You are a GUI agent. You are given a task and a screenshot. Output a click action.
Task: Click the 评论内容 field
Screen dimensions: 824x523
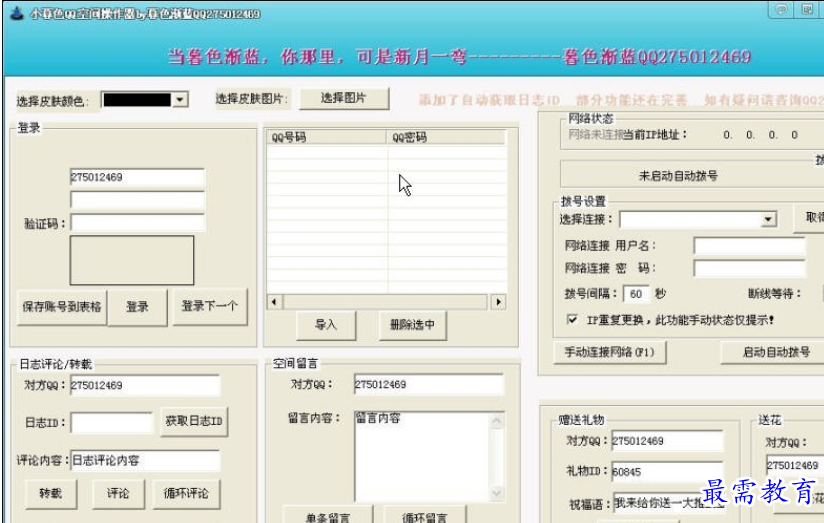(x=145, y=460)
